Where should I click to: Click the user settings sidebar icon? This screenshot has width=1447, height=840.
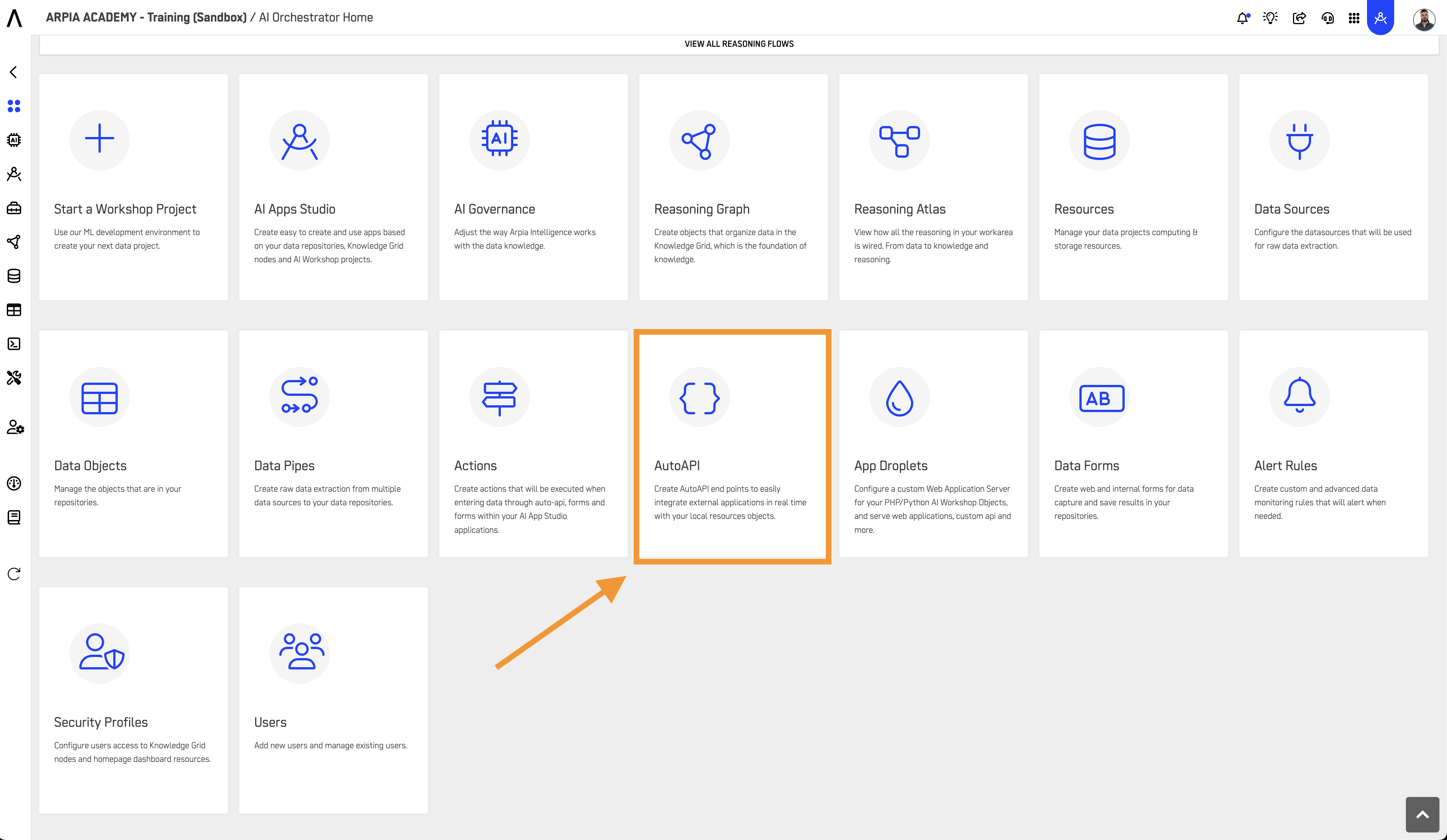point(15,427)
